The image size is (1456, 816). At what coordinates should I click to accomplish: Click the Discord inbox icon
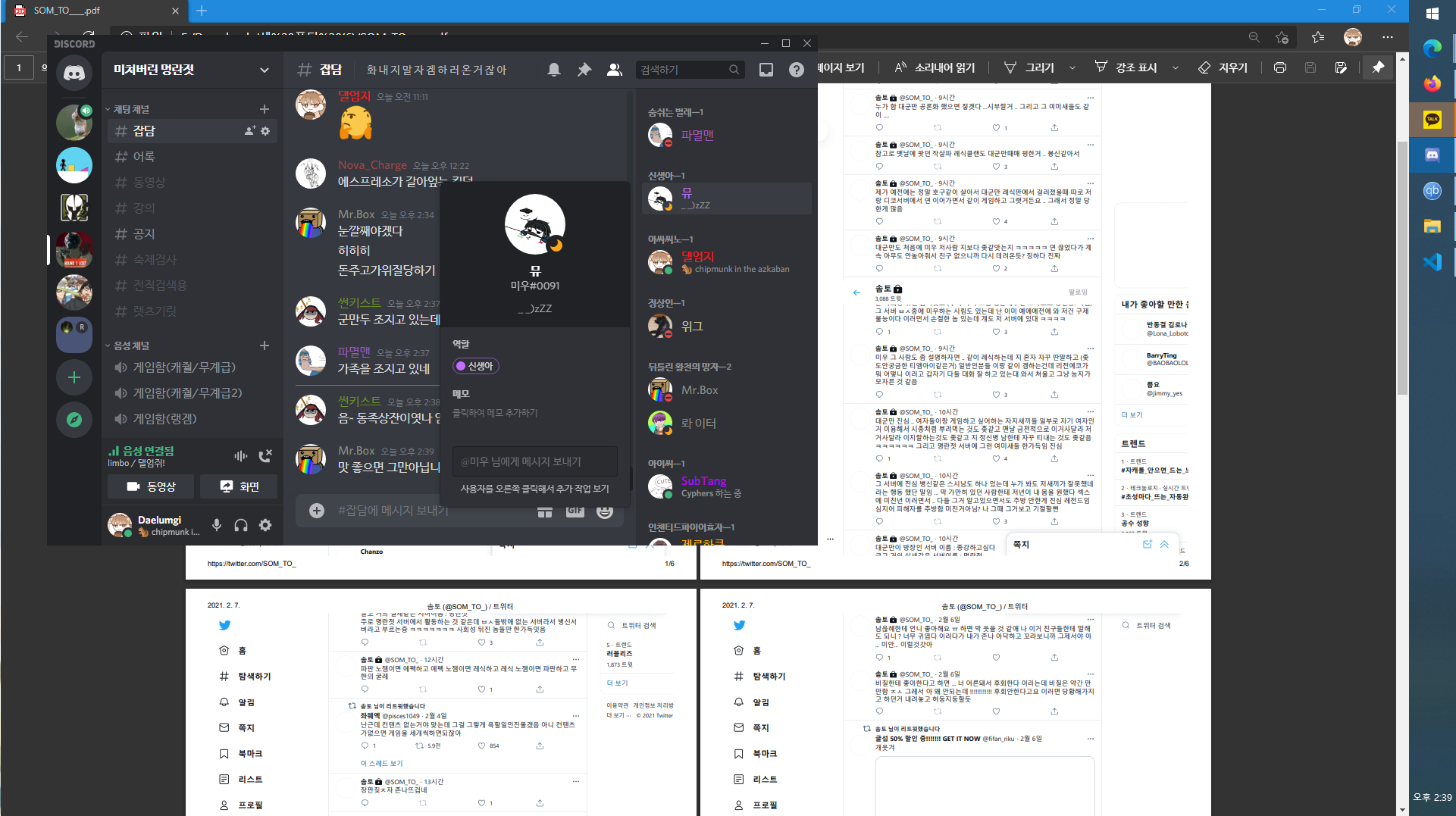coord(766,70)
